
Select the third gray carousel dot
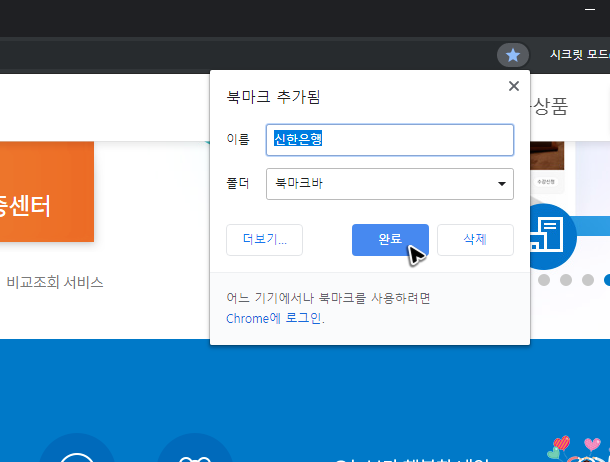click(588, 280)
